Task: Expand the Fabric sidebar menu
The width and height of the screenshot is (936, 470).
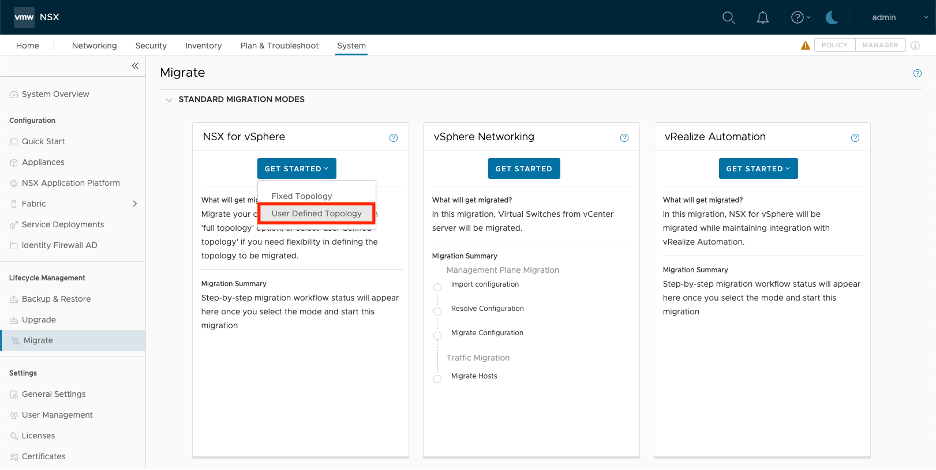Action: pos(134,204)
